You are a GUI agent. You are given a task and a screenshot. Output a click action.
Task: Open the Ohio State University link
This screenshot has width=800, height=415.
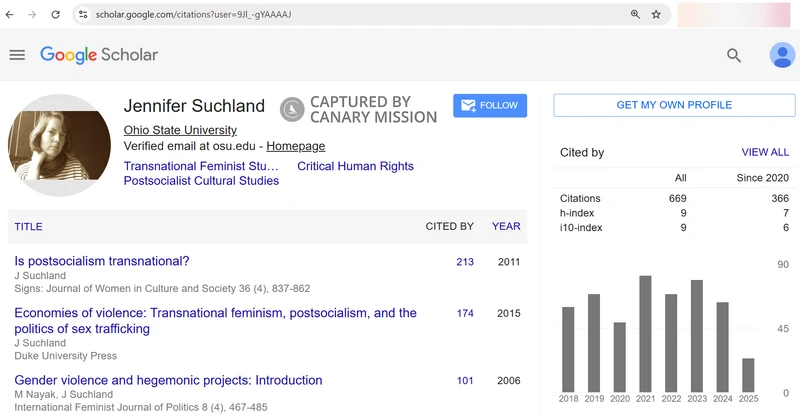click(x=180, y=130)
